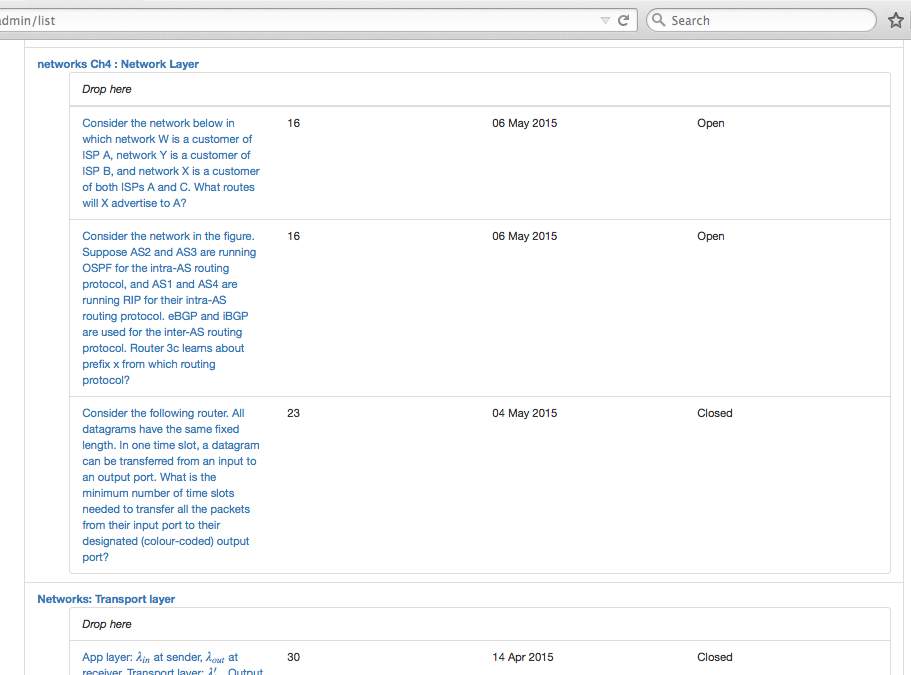Select Open status of OSPF routing question
The height and width of the screenshot is (675, 911).
pyautogui.click(x=711, y=236)
